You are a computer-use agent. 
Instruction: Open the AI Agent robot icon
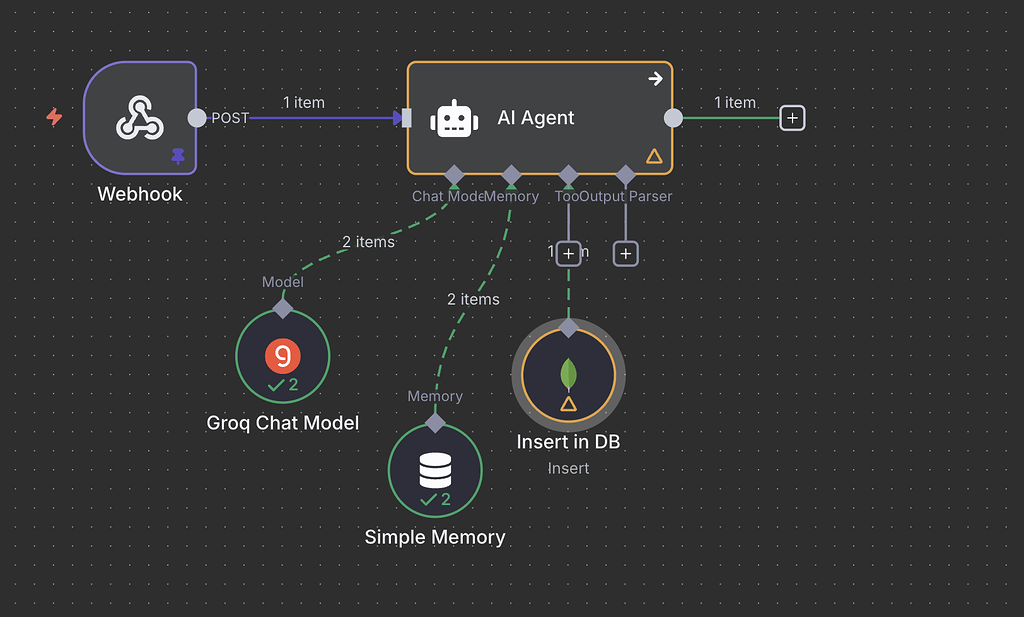tap(455, 117)
